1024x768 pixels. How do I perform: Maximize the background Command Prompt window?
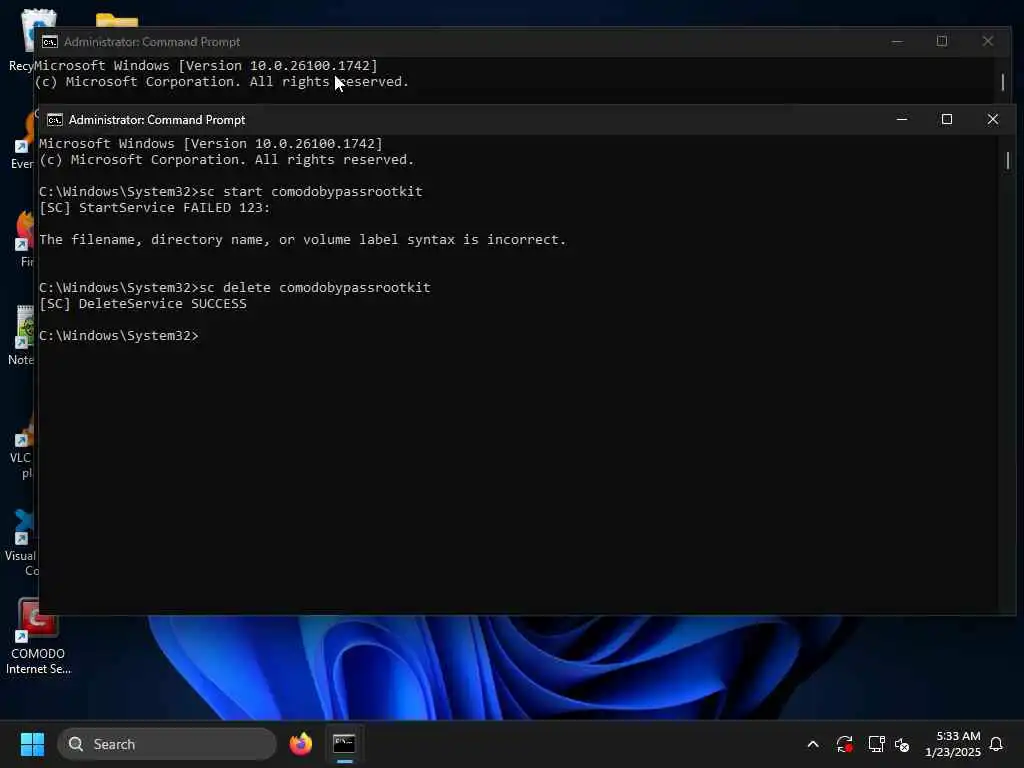(942, 41)
